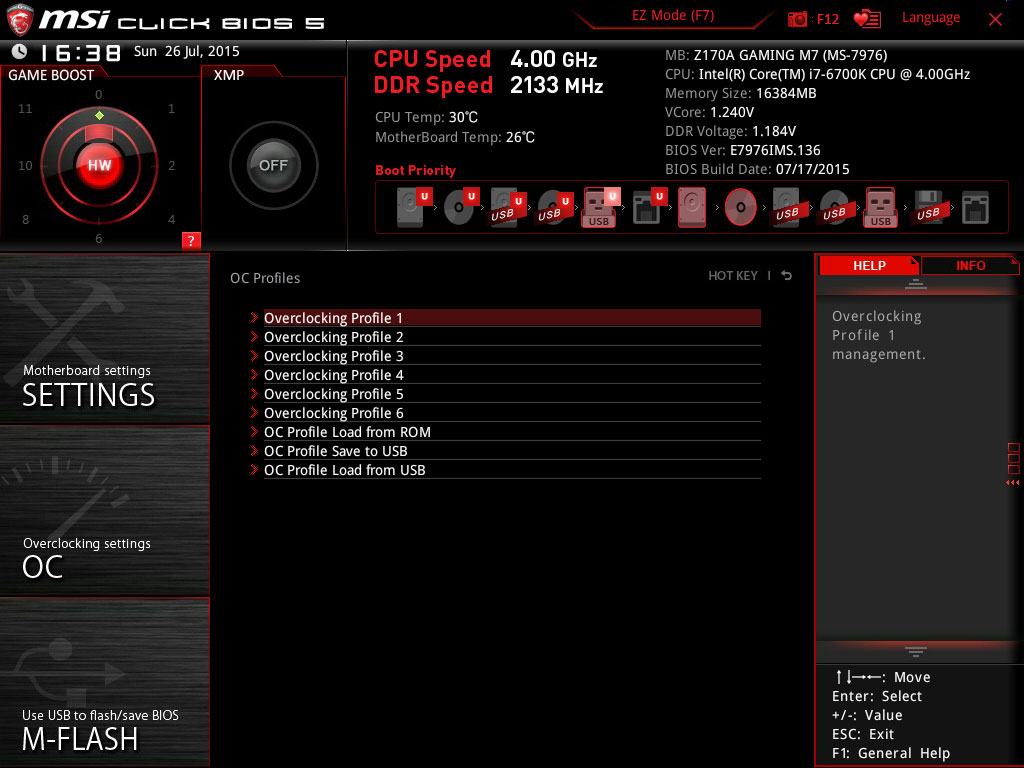Screen dimensions: 1024x768
Task: Switch to EZ Mode (F7)
Action: tap(673, 15)
